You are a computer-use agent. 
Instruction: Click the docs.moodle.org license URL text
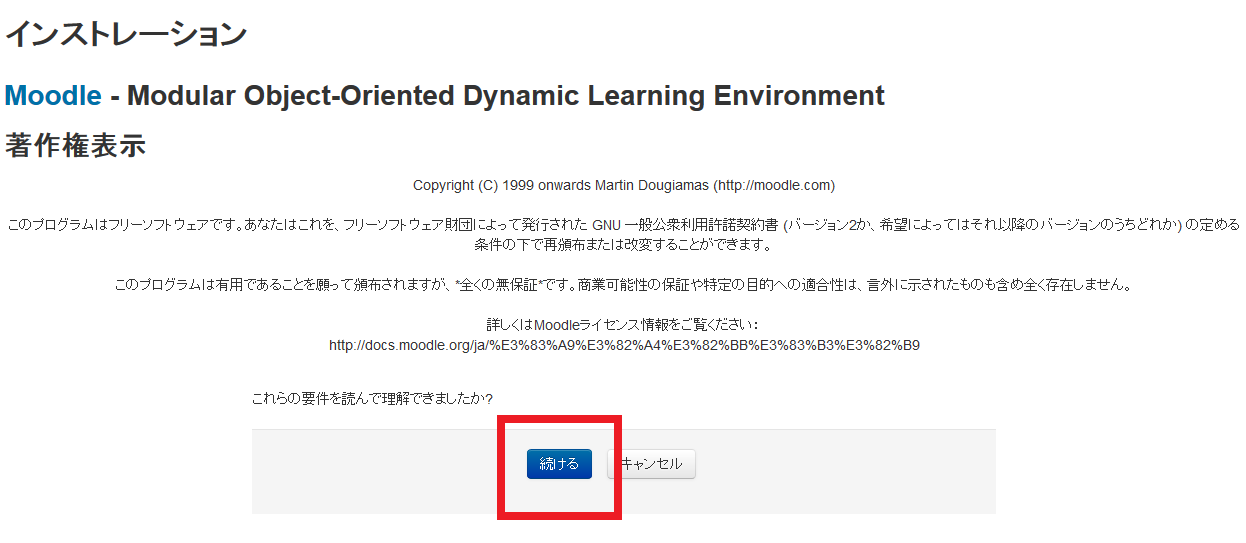click(x=624, y=345)
